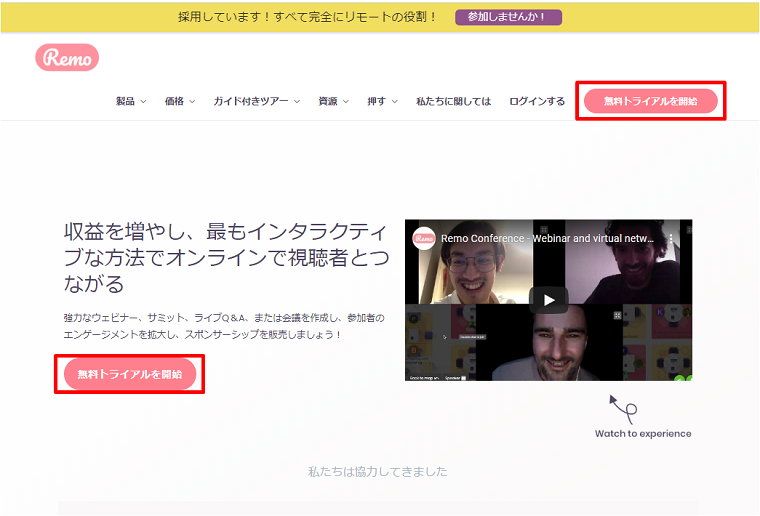The image size is (760, 516).
Task: Expand the 資源 menu
Action: 333,101
